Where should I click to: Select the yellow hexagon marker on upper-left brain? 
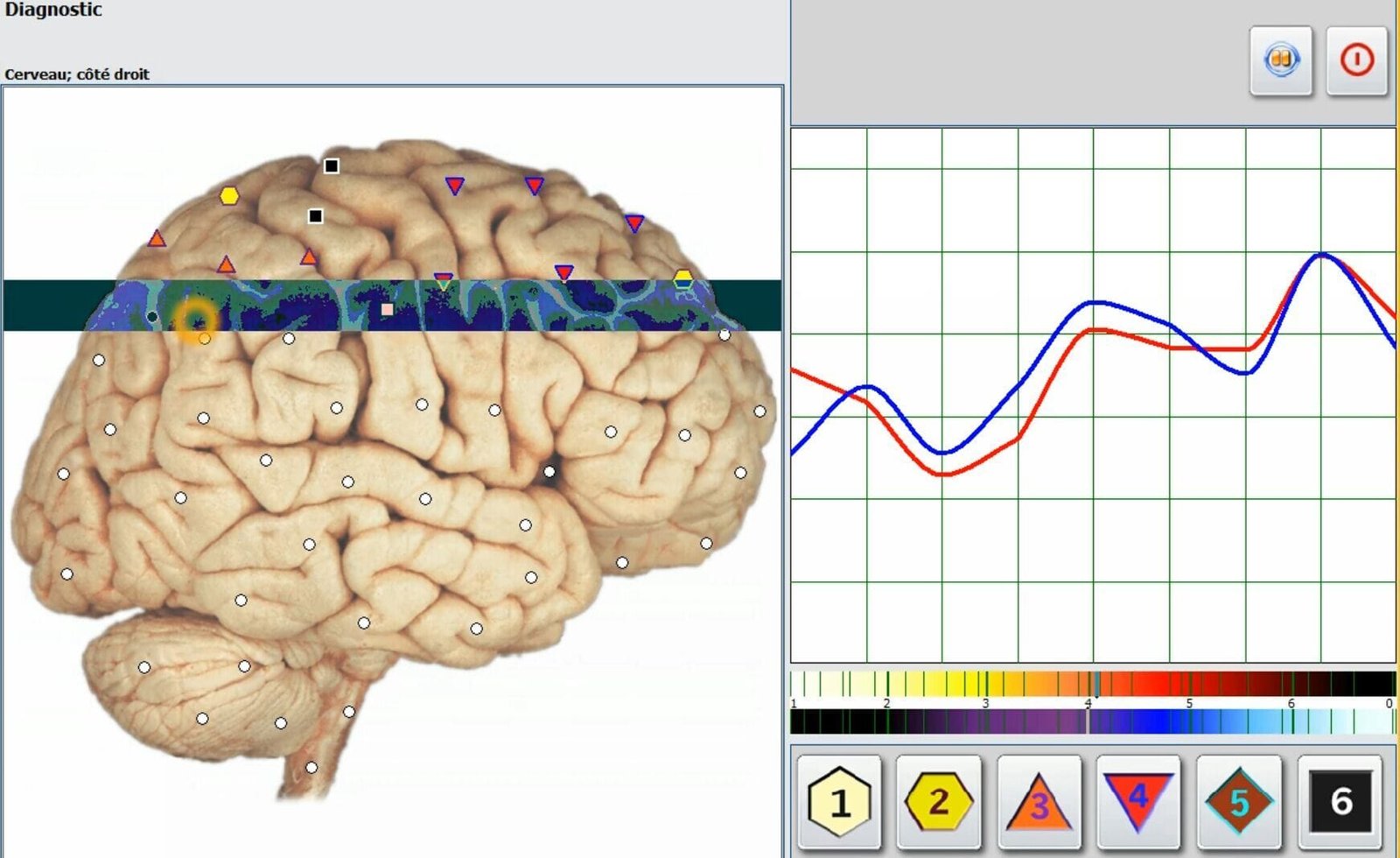[x=229, y=196]
